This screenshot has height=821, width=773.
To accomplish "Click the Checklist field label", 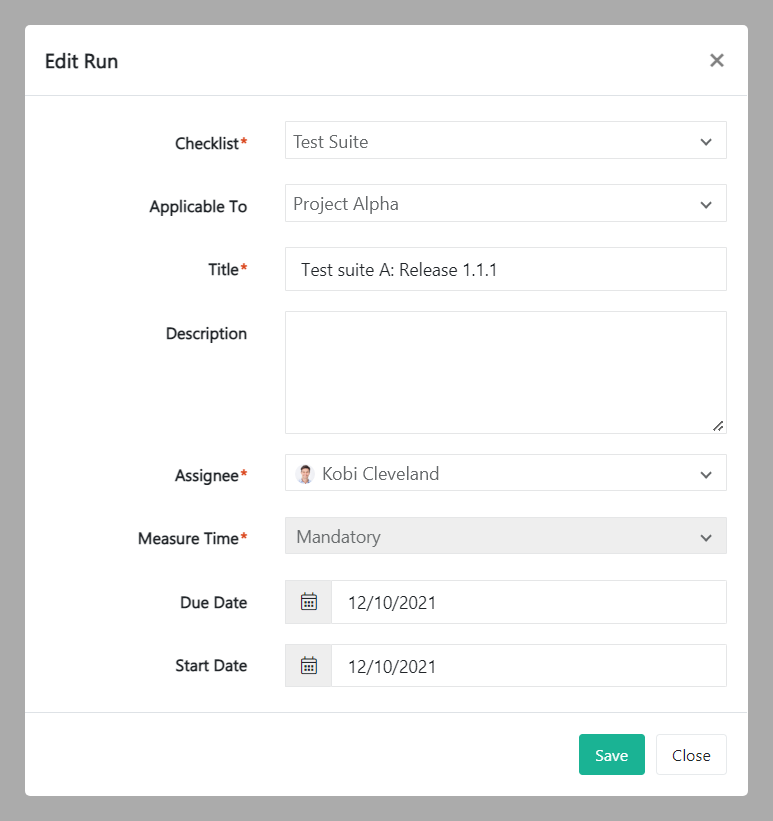I will click(x=208, y=143).
